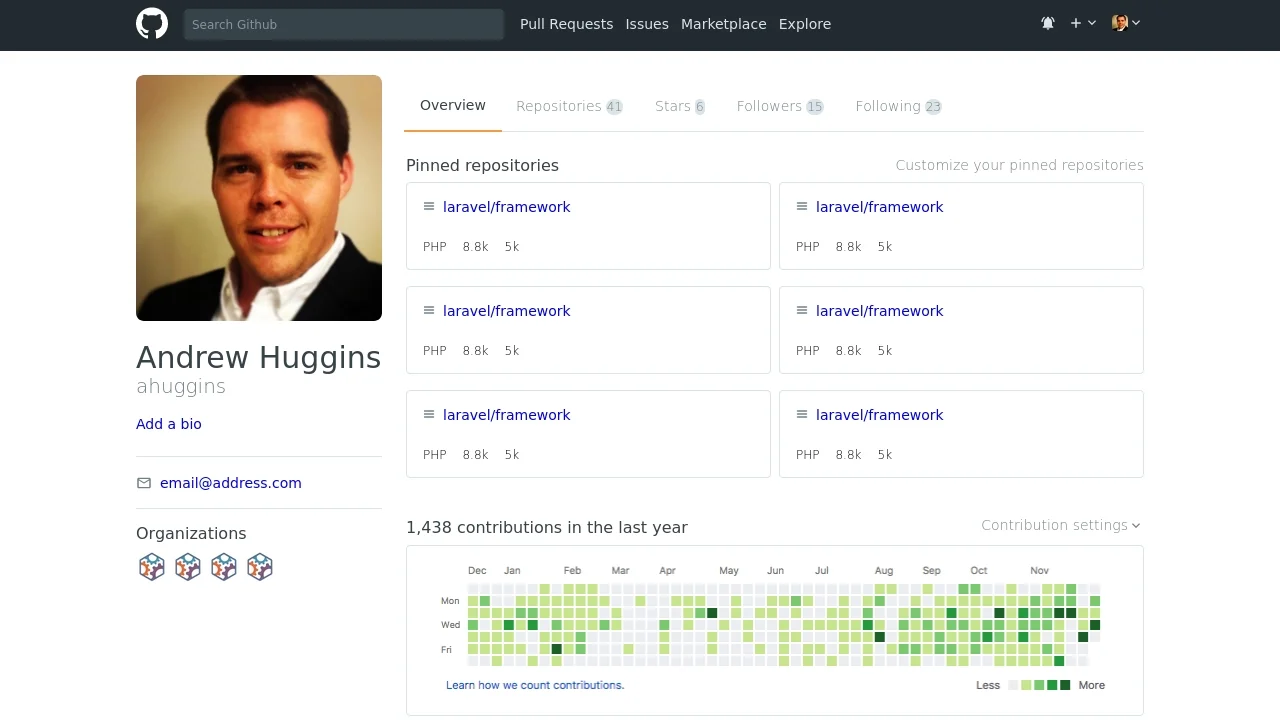The image size is (1280, 720).
Task: Open the GitHub octocat logo homepage
Action: (152, 24)
